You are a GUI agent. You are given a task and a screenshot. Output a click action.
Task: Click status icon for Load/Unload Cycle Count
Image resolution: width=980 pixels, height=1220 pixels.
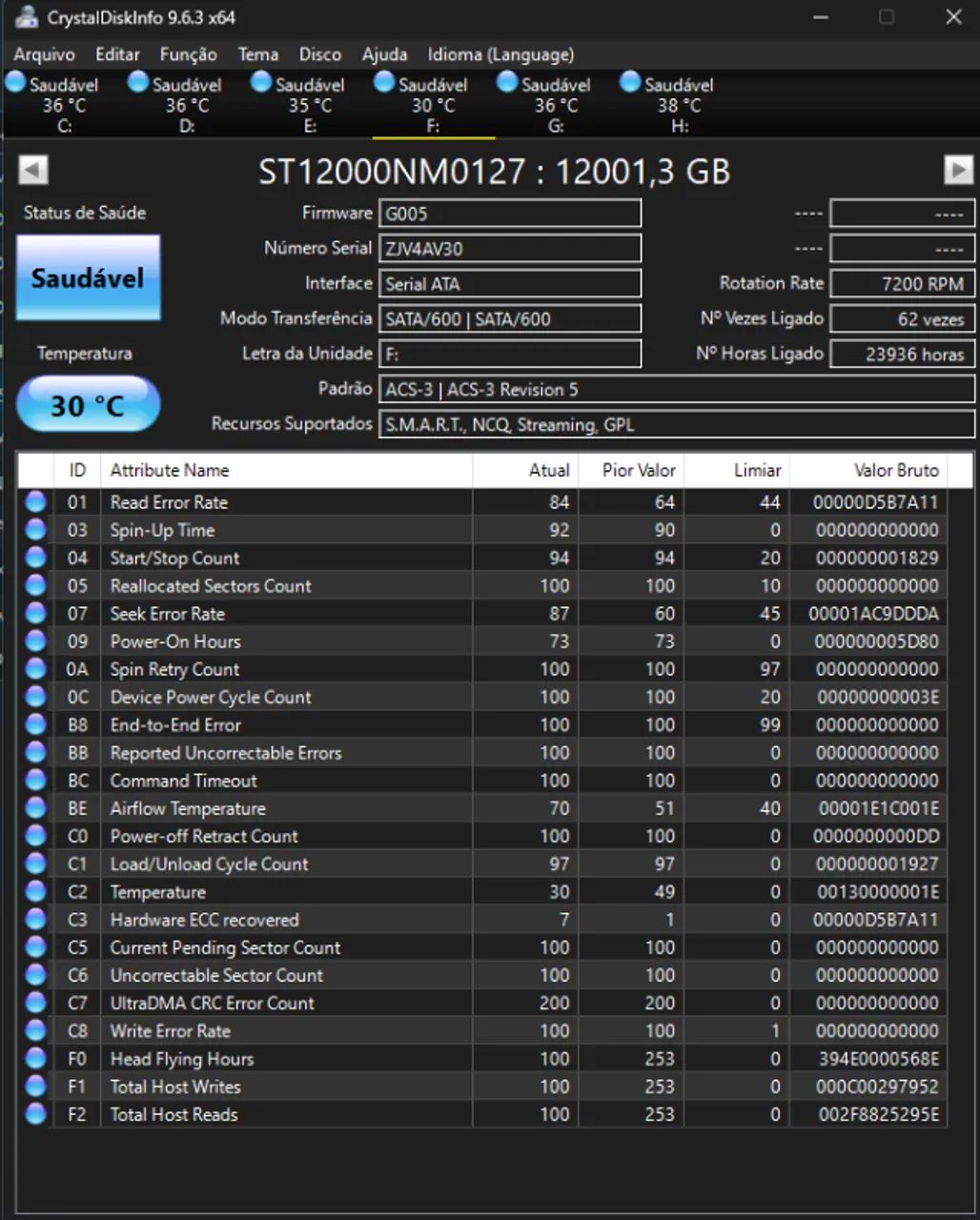tap(35, 864)
